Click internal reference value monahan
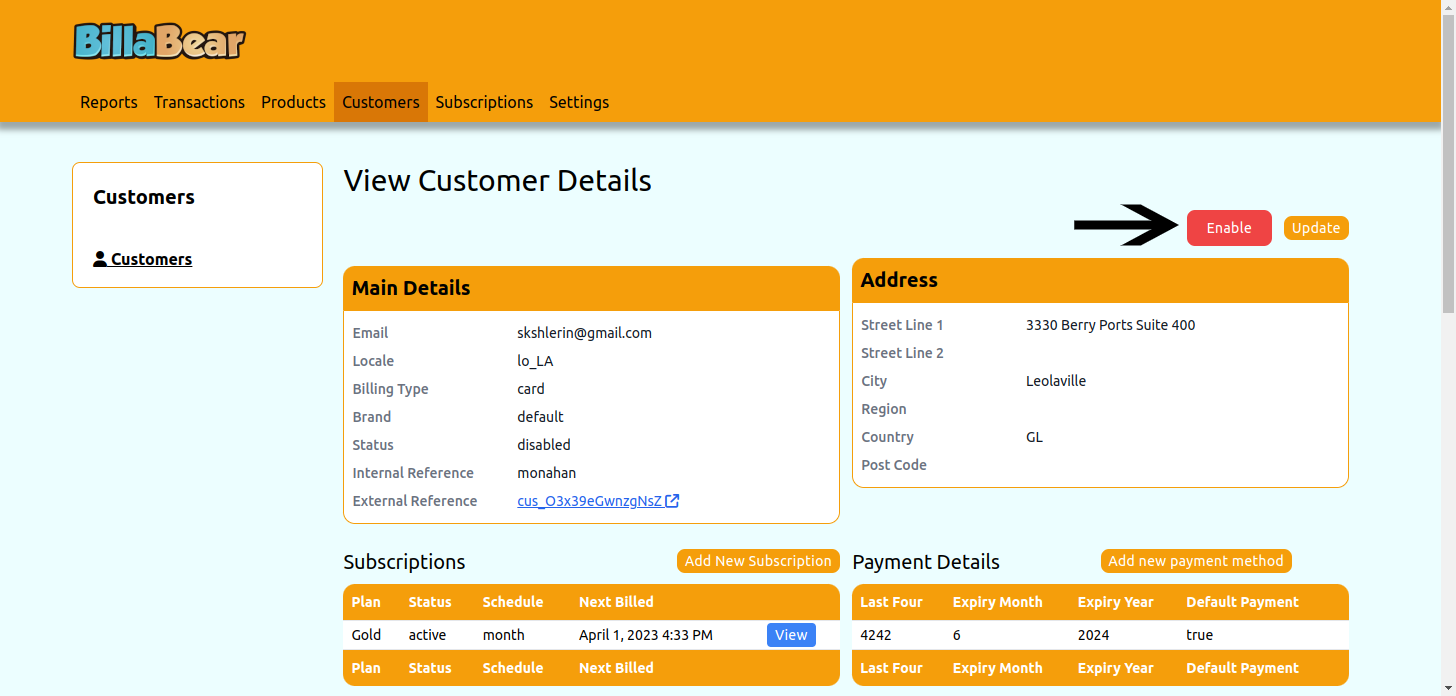This screenshot has width=1456, height=696. coord(546,473)
